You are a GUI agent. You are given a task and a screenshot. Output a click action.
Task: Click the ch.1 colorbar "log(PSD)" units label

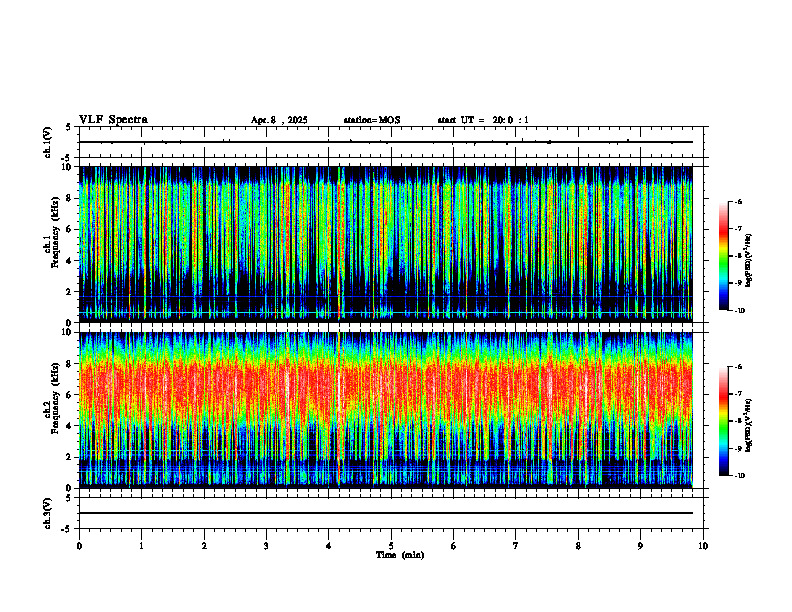point(749,260)
